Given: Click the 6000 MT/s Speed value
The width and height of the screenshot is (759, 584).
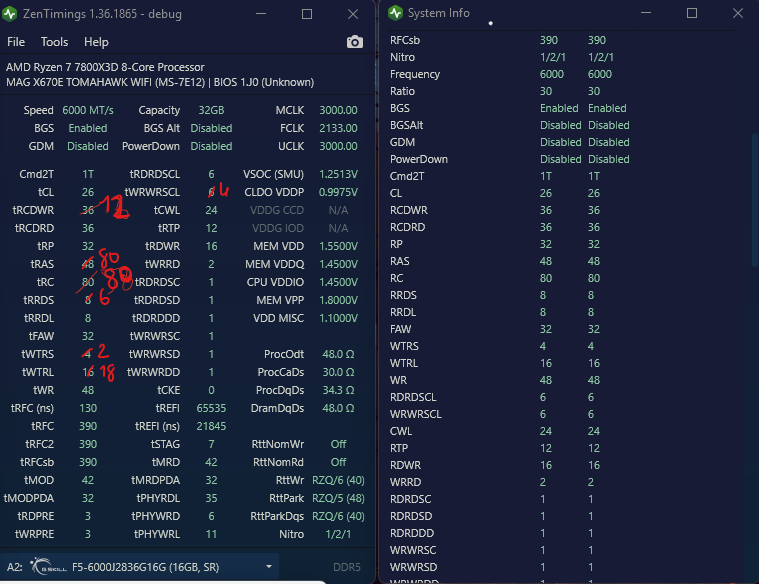Looking at the screenshot, I should (88, 110).
